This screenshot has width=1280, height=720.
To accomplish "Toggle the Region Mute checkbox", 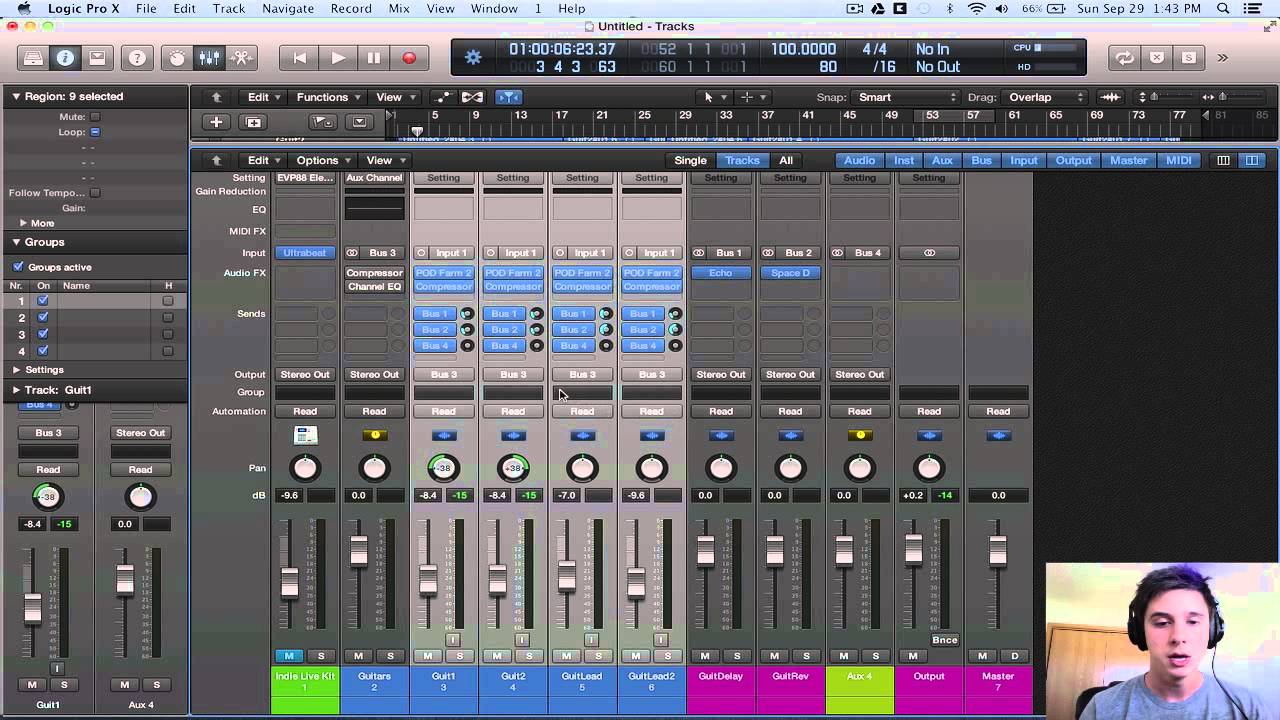I will (x=95, y=117).
